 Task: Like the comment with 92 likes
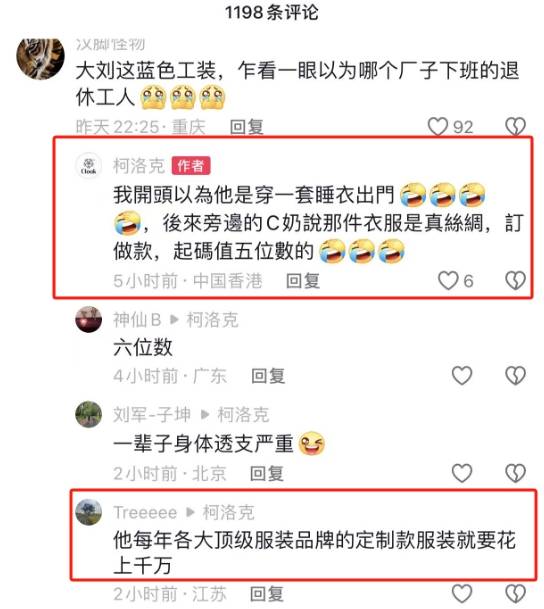[x=438, y=127]
